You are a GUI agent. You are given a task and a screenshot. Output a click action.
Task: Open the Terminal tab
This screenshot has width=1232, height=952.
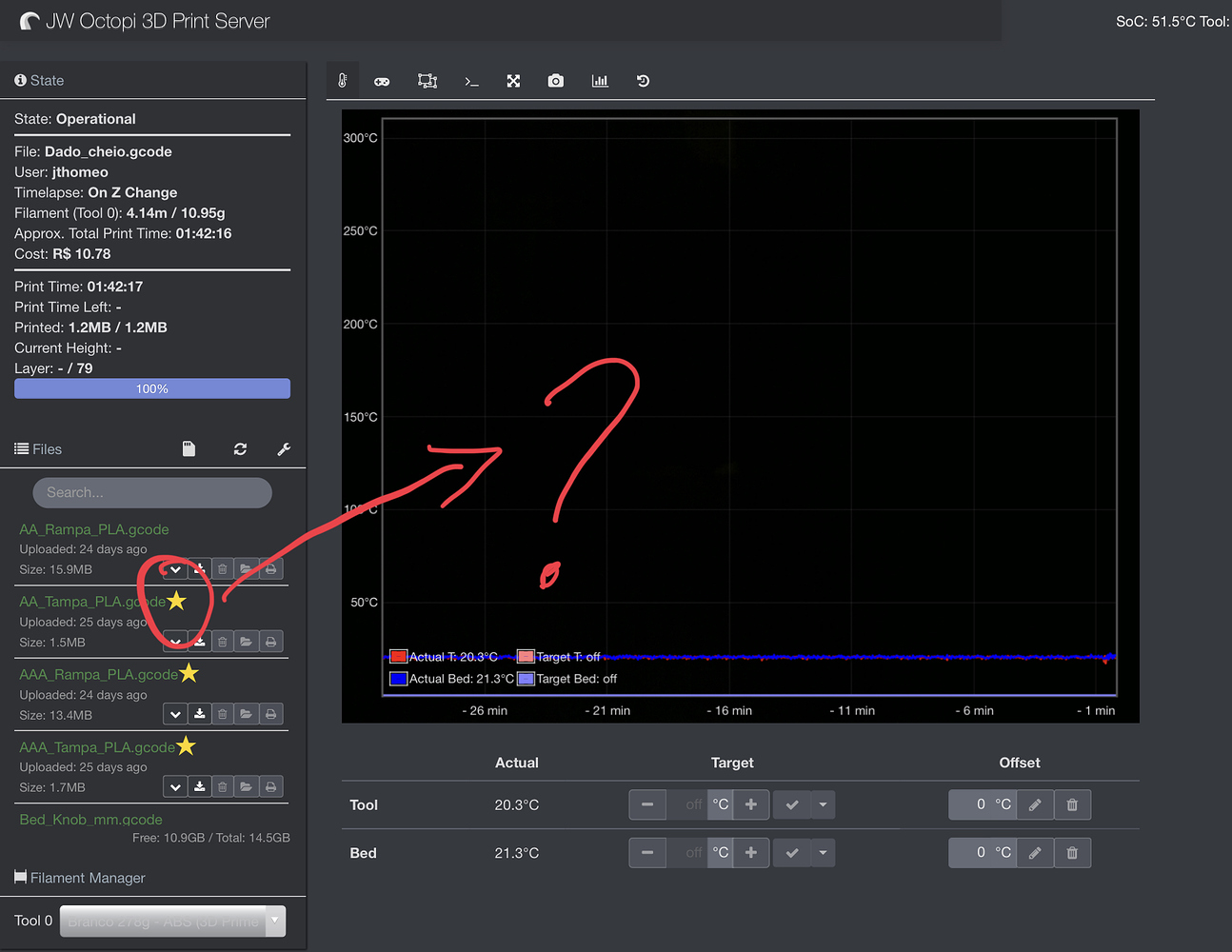point(471,81)
